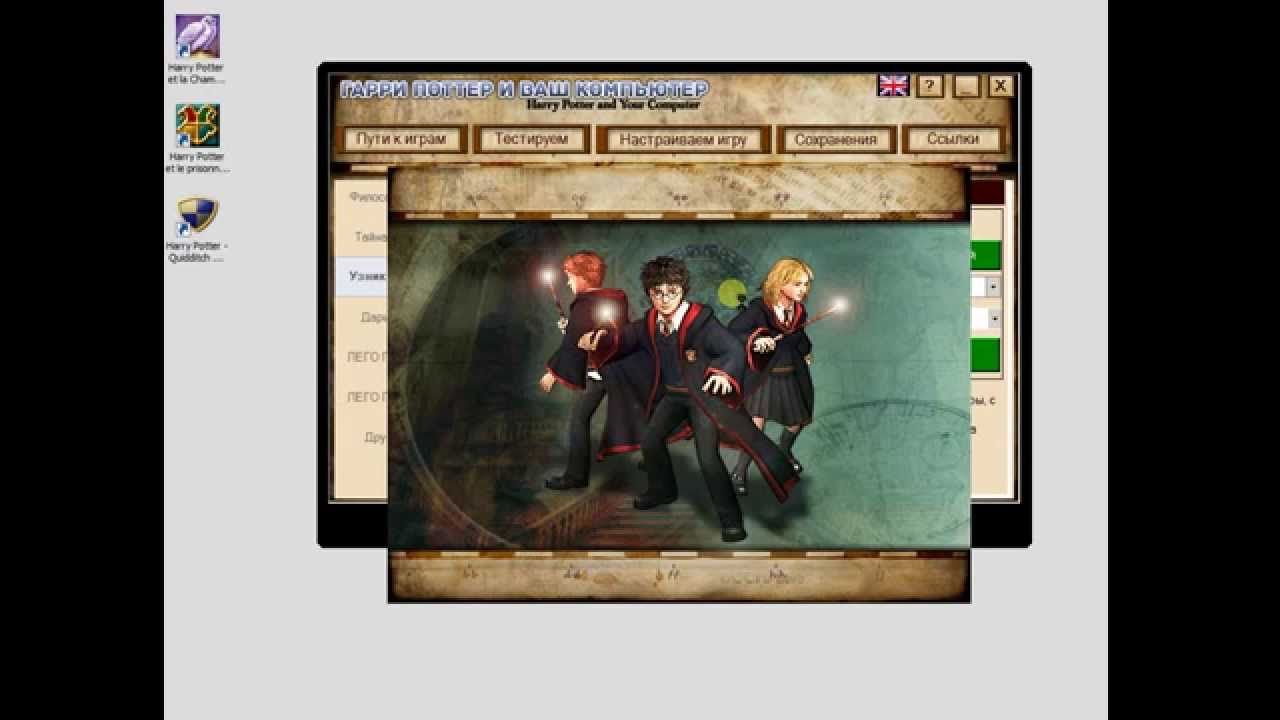1280x720 pixels.
Task: Expand the lower dropdown on the right panel
Action: click(x=993, y=319)
